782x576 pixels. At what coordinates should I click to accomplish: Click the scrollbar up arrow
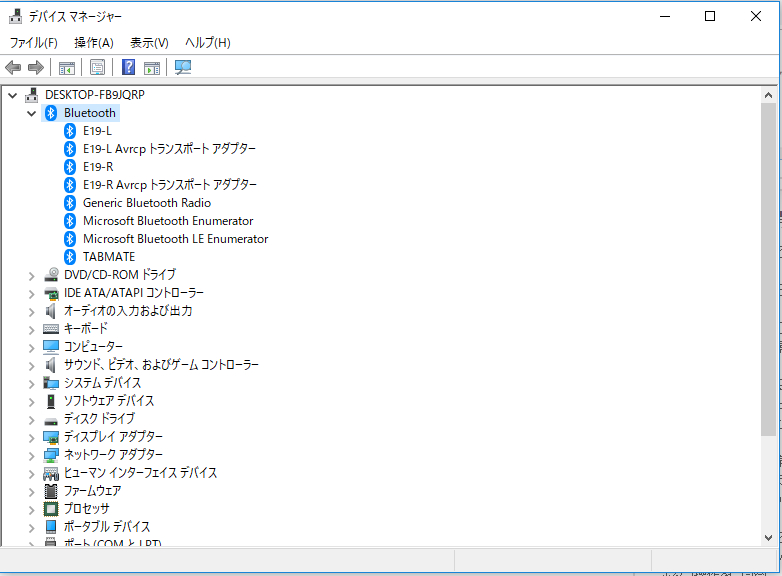[x=768, y=95]
